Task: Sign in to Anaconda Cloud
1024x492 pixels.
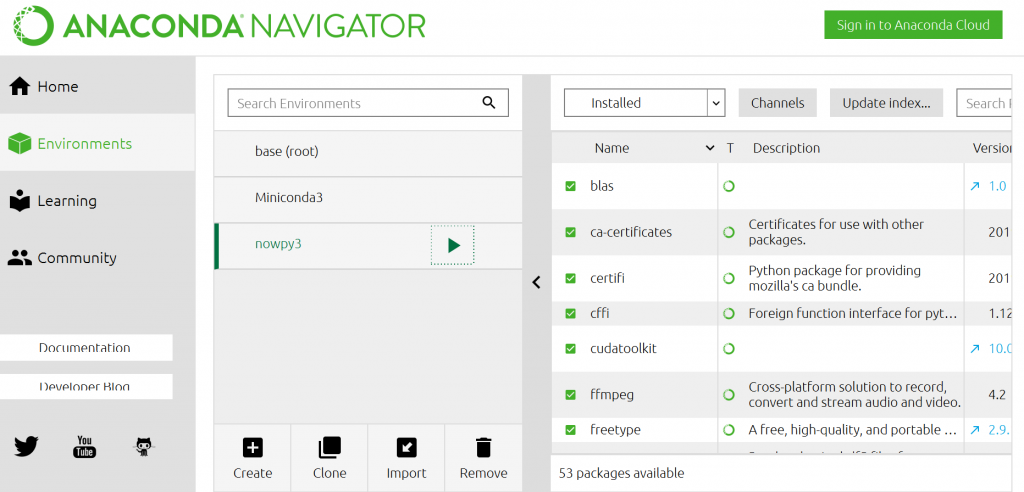Action: tap(913, 25)
